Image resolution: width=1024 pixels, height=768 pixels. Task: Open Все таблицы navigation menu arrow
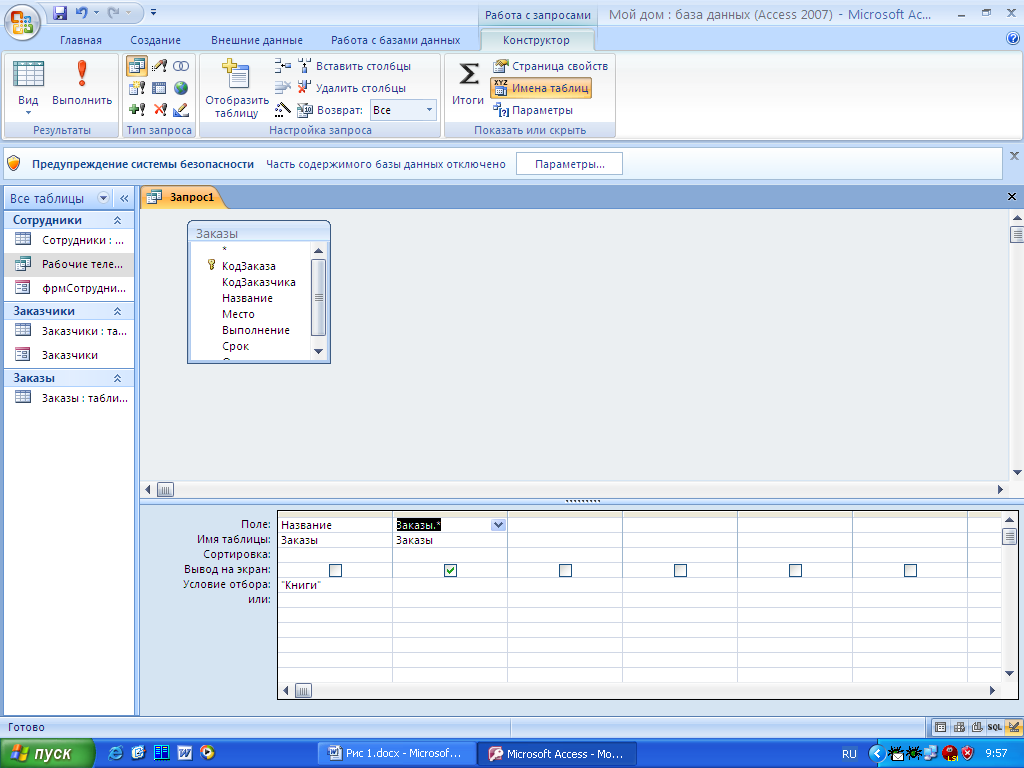coord(103,198)
